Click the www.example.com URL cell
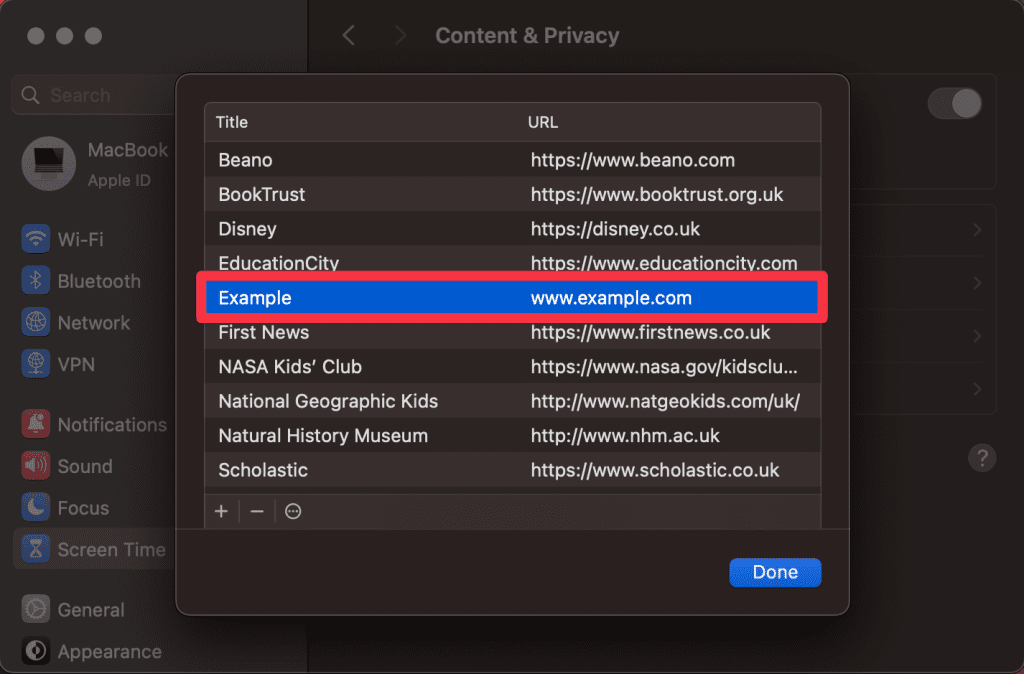This screenshot has height=674, width=1024. (611, 298)
